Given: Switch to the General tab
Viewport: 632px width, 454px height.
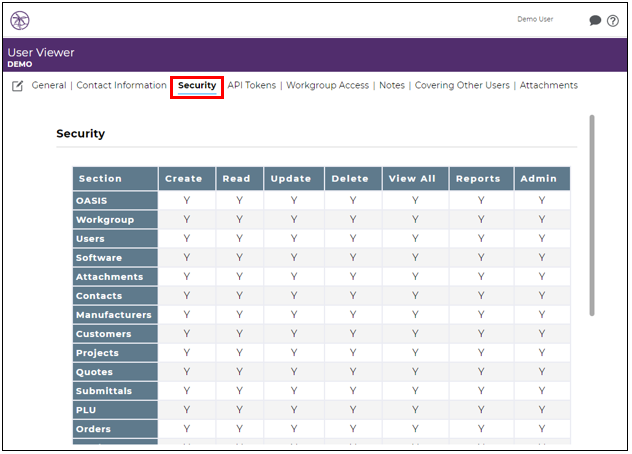Looking at the screenshot, I should click(x=49, y=85).
